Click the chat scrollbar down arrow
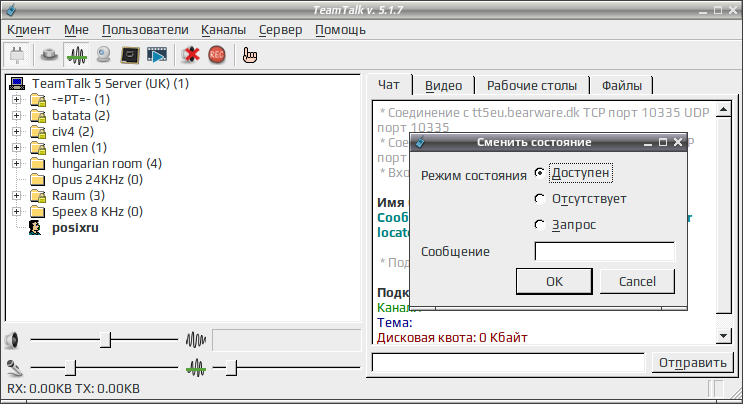 click(x=724, y=336)
